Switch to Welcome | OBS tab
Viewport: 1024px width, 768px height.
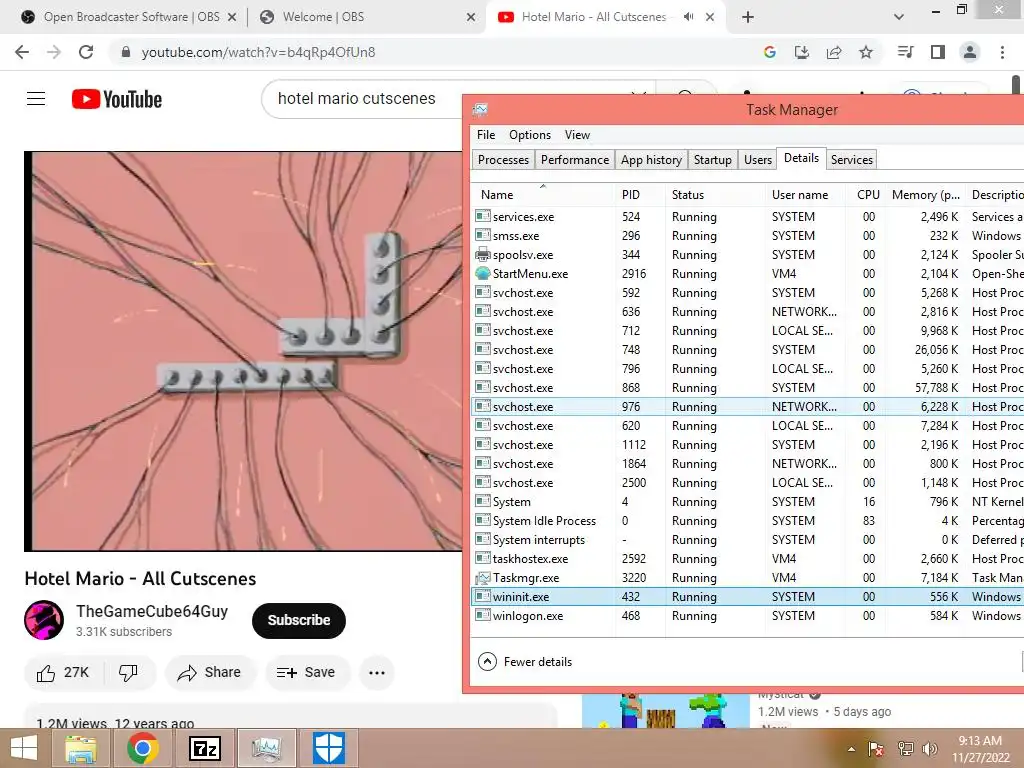coord(366,17)
